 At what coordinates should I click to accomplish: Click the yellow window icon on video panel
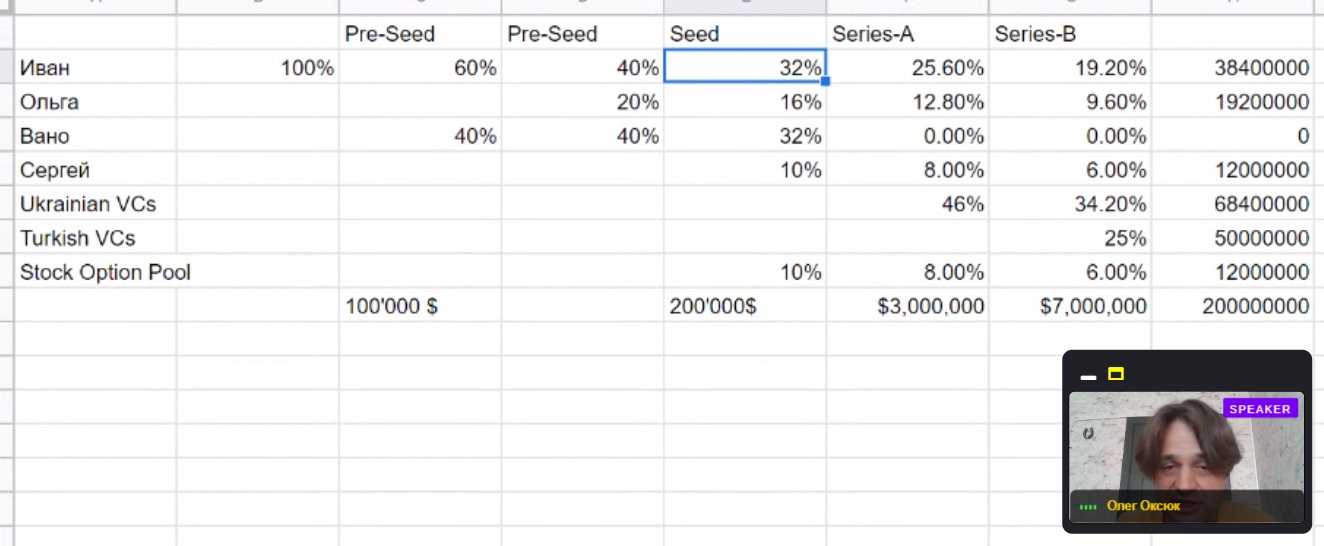(1116, 375)
